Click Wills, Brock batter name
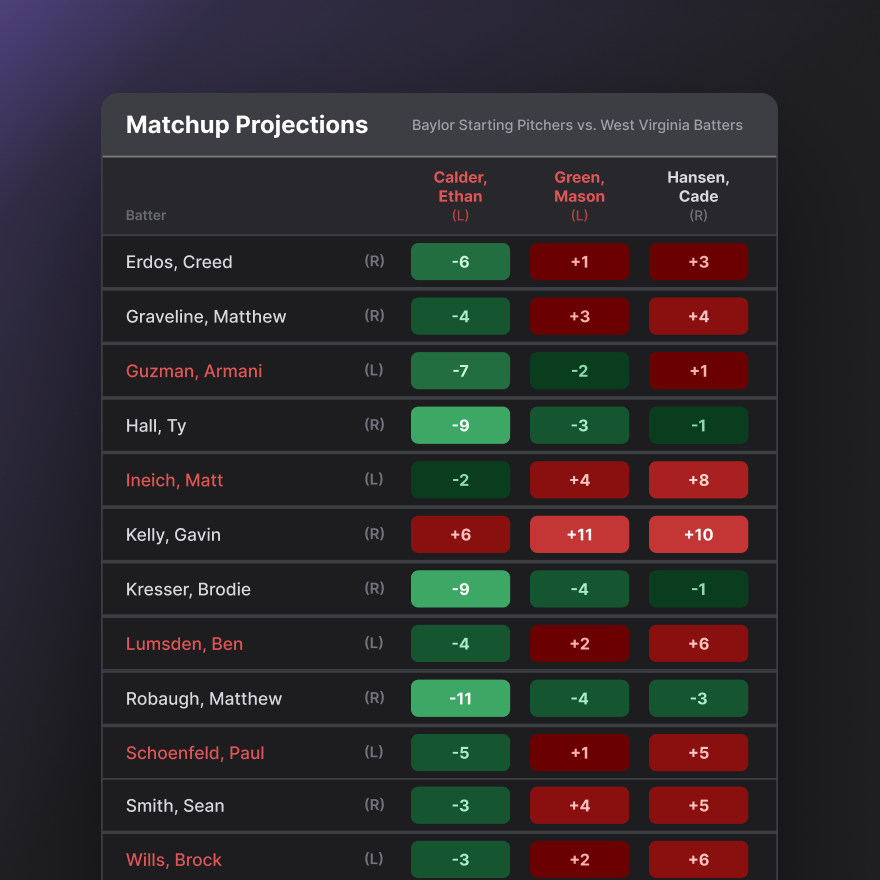880x880 pixels. [x=174, y=860]
